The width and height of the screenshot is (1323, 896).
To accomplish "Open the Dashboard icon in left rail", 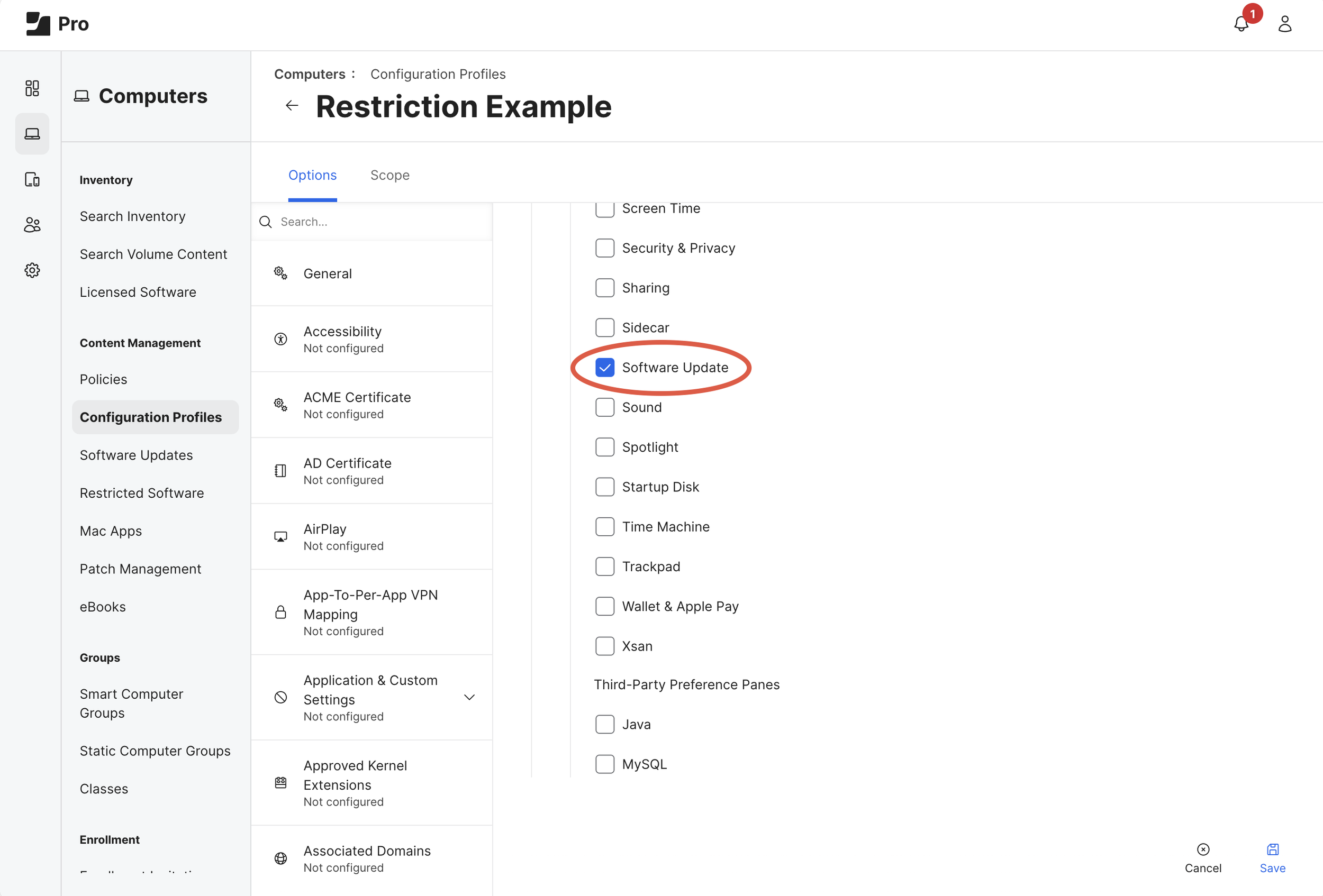I will coord(32,88).
